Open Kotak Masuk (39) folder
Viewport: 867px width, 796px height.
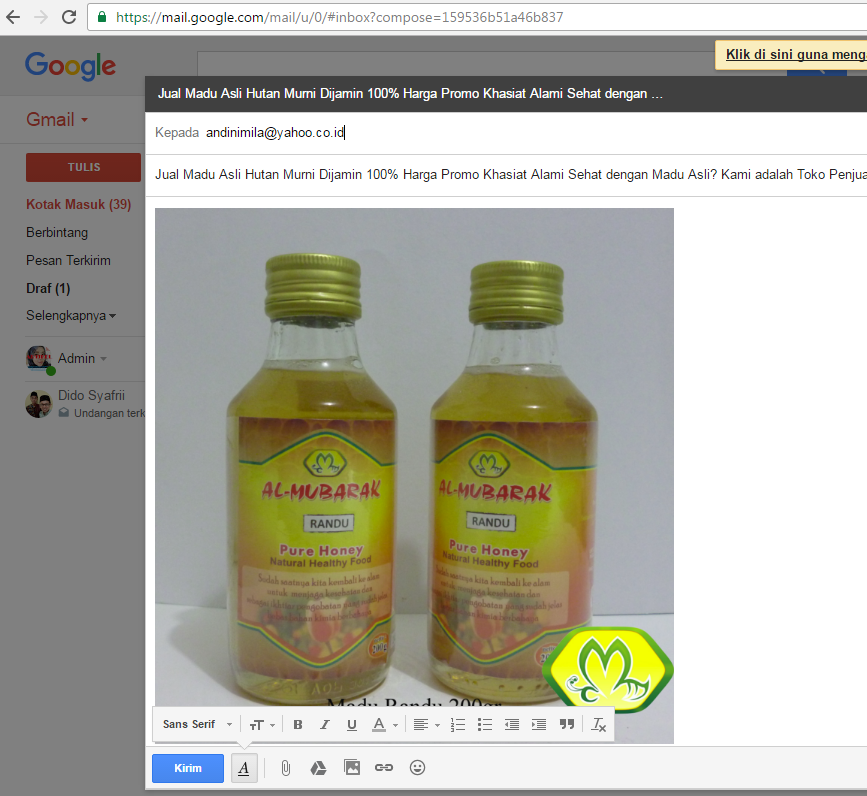[79, 205]
